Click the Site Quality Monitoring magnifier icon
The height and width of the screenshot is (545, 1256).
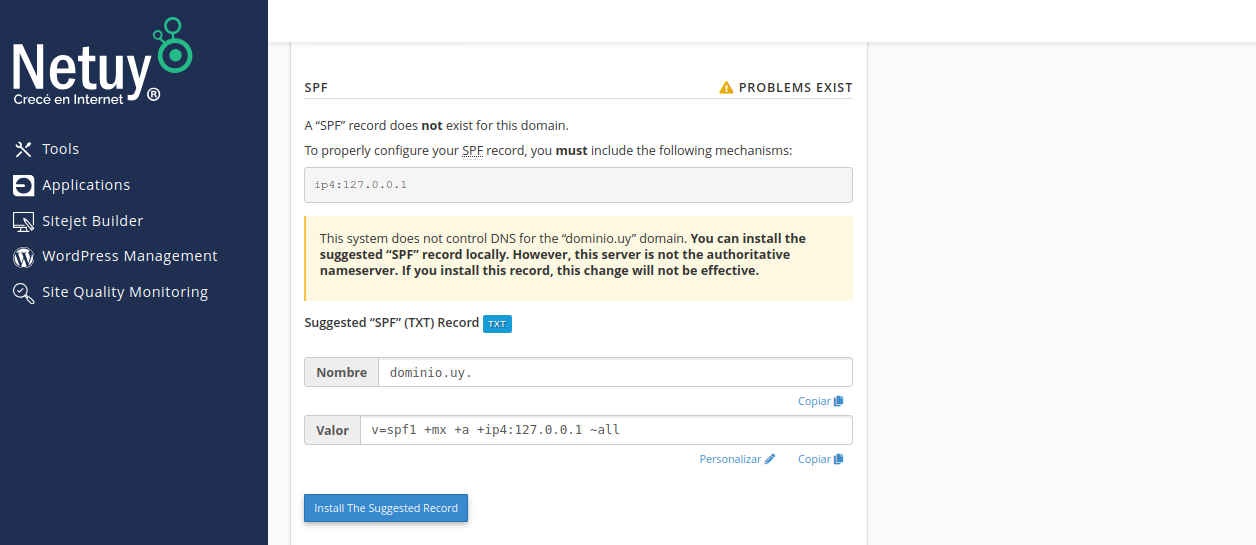pos(23,293)
